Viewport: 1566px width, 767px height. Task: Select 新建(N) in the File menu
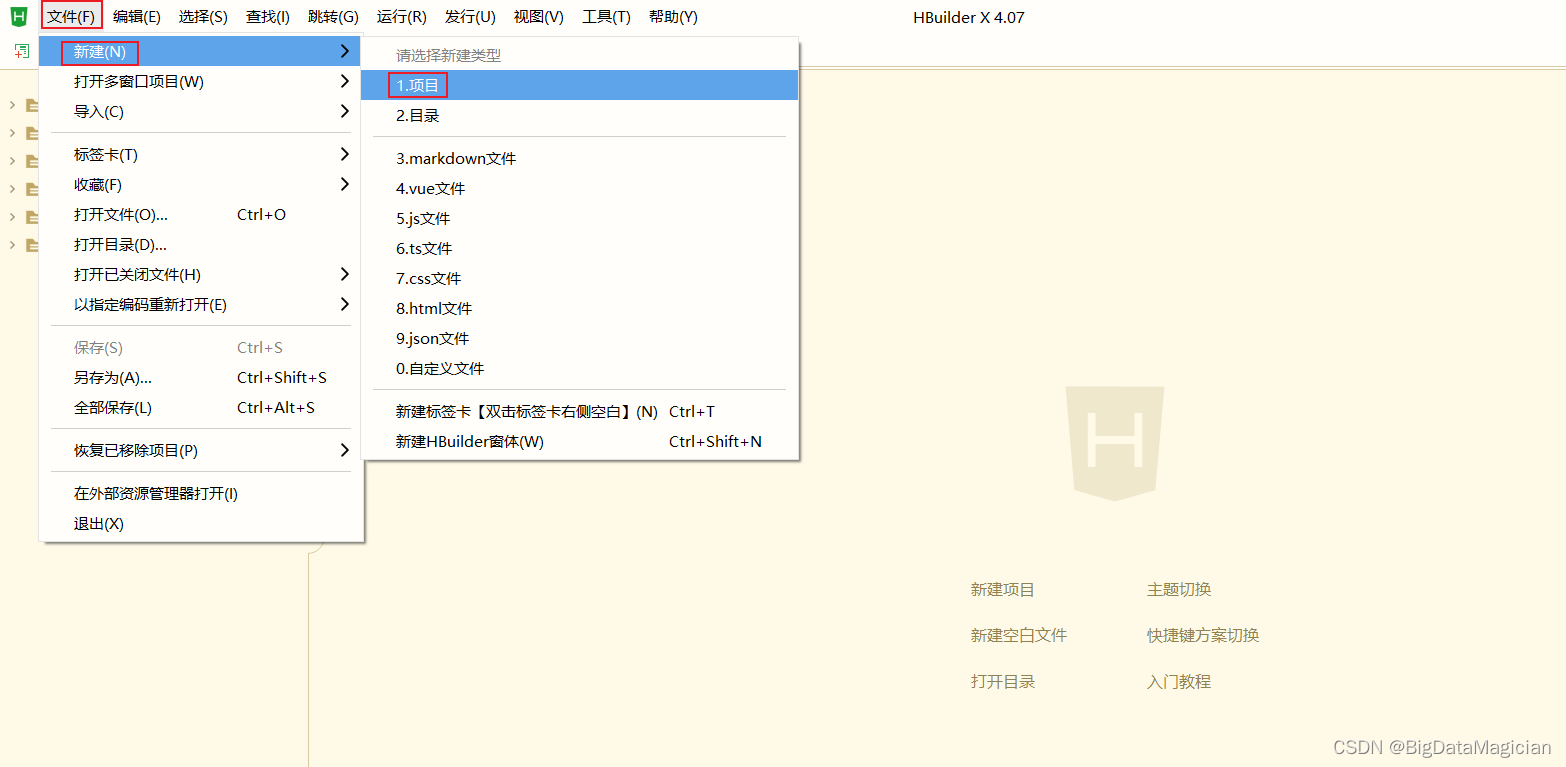pos(200,52)
